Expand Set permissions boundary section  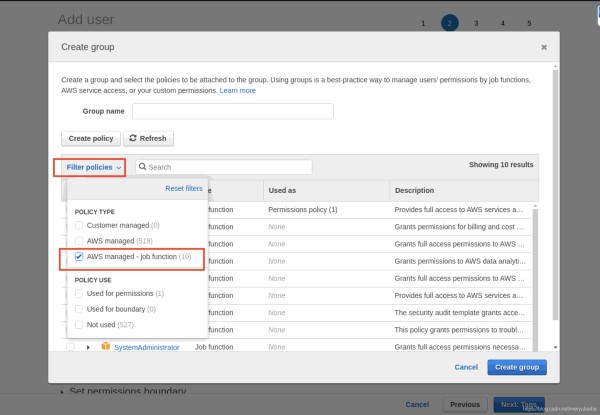click(62, 392)
